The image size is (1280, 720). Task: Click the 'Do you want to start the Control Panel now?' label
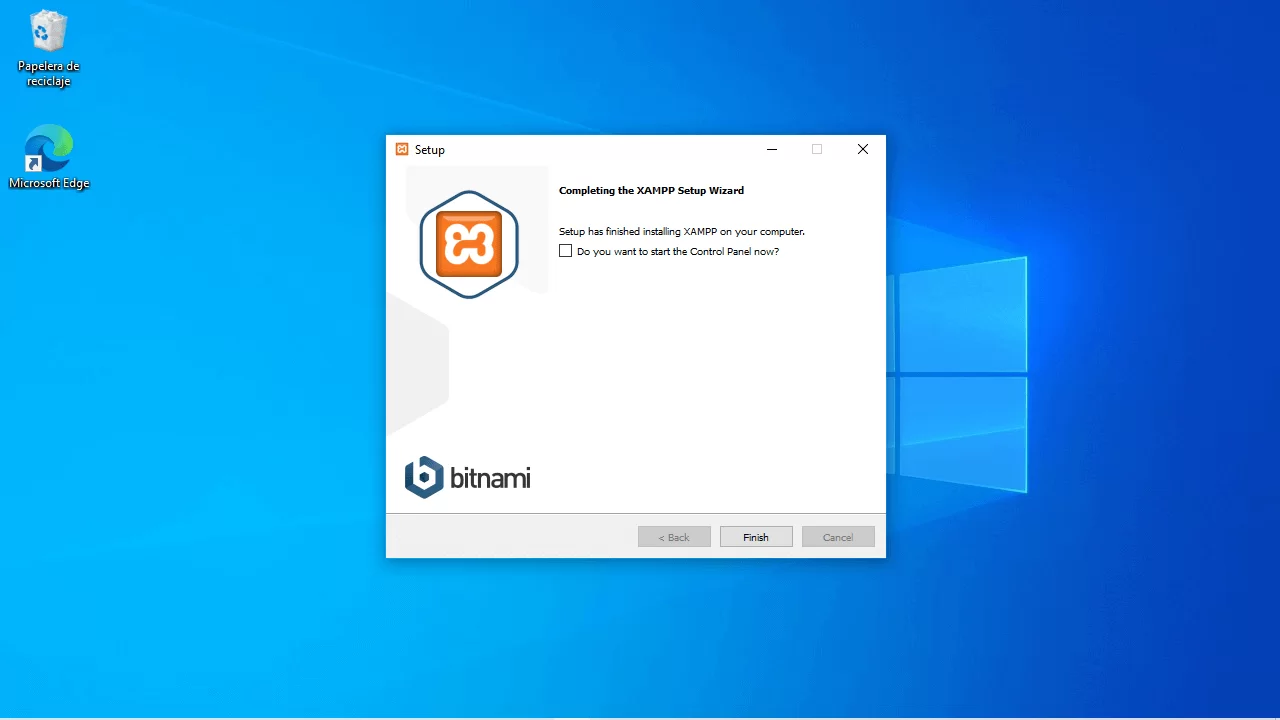678,251
